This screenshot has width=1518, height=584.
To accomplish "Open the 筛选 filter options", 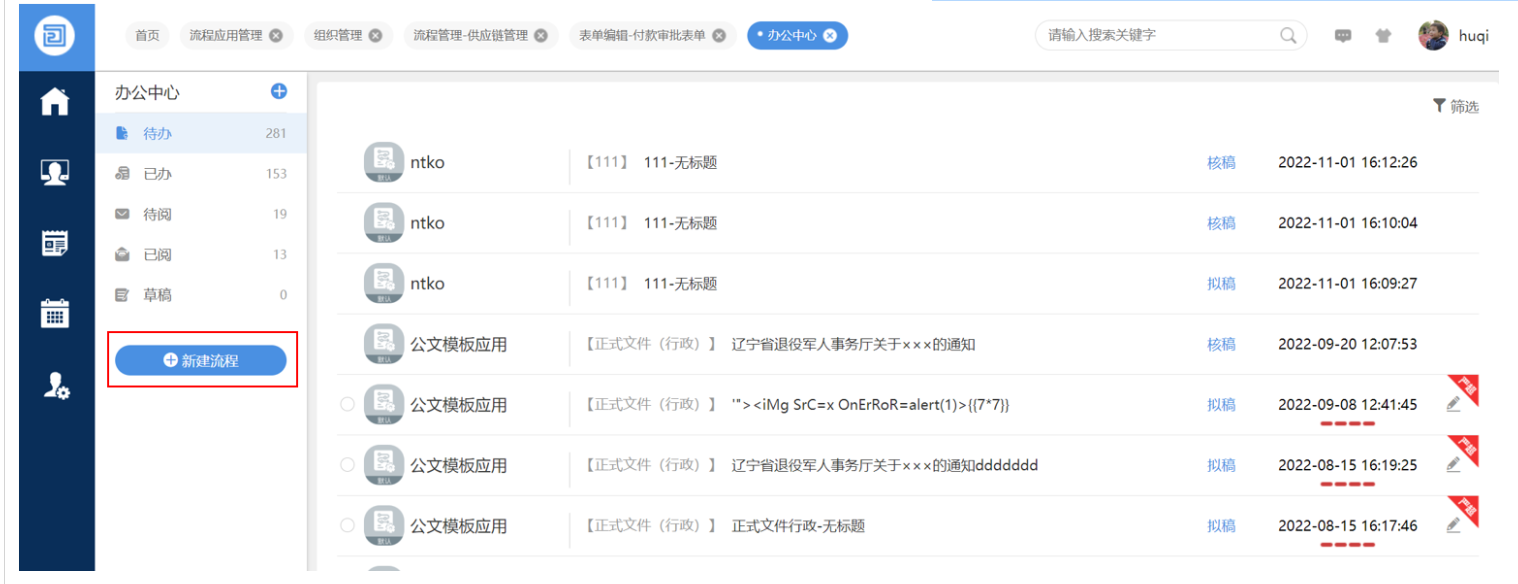I will 1455,106.
